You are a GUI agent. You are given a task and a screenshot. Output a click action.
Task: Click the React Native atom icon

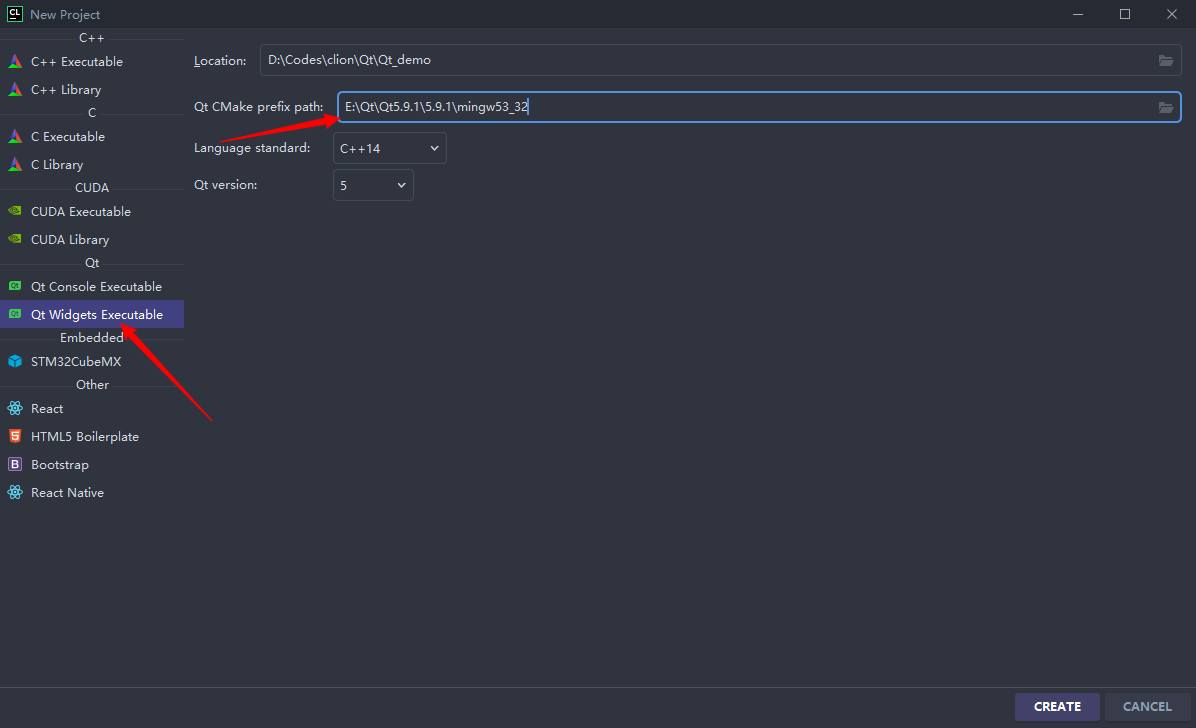(x=14, y=492)
